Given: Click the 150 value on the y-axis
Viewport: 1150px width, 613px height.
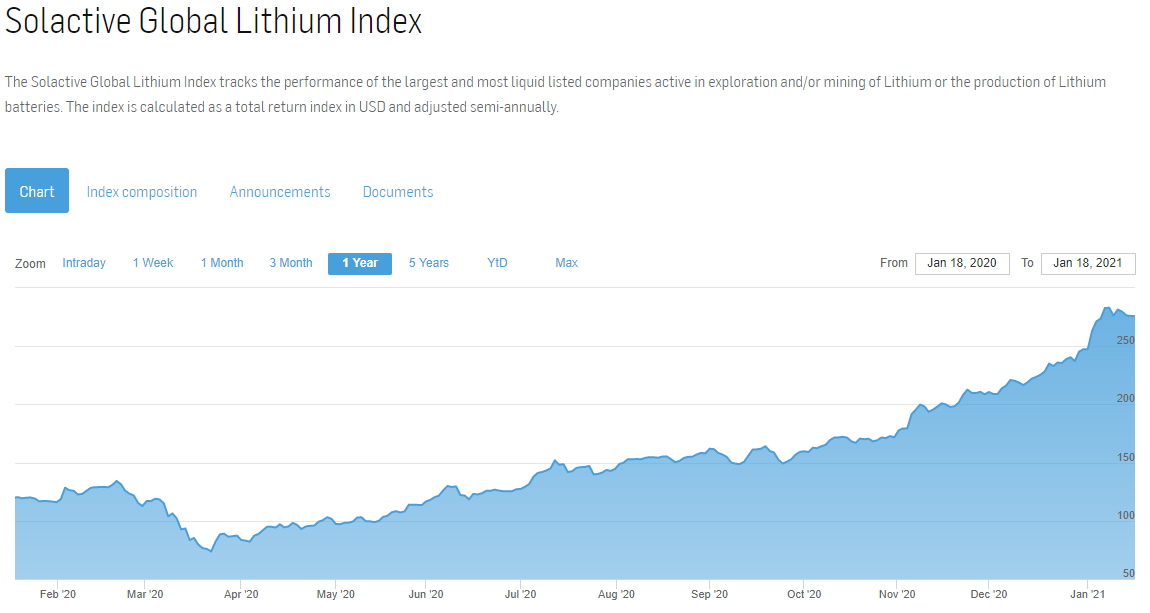Looking at the screenshot, I should click(x=1125, y=457).
